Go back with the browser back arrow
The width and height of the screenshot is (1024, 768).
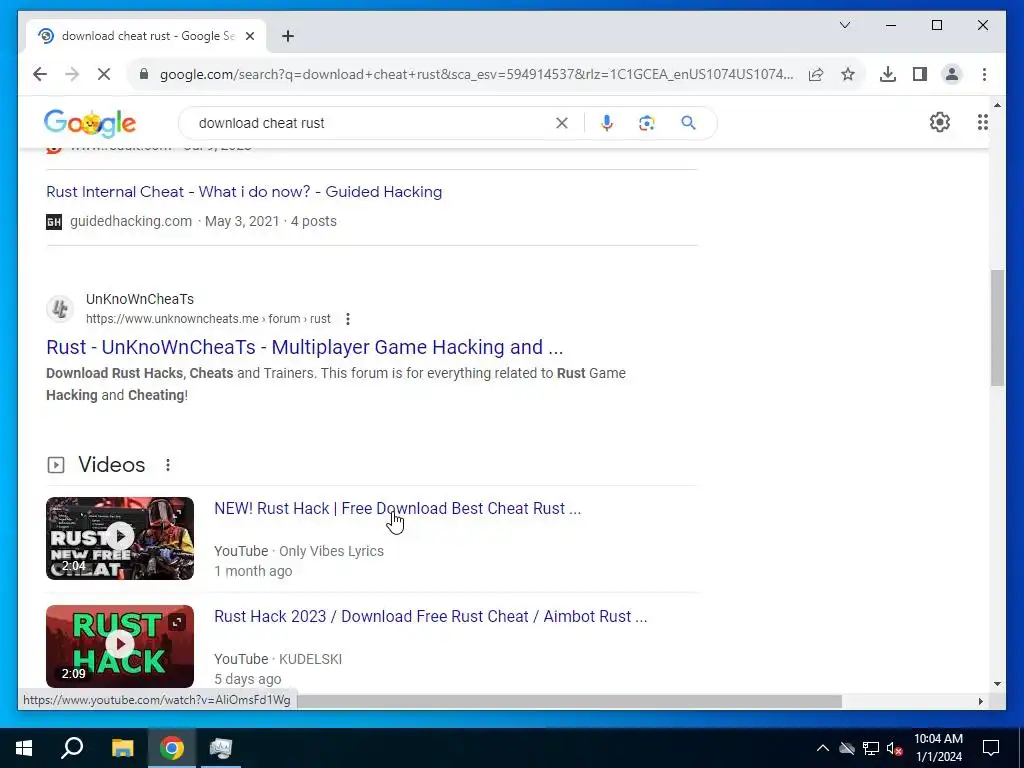[x=40, y=74]
